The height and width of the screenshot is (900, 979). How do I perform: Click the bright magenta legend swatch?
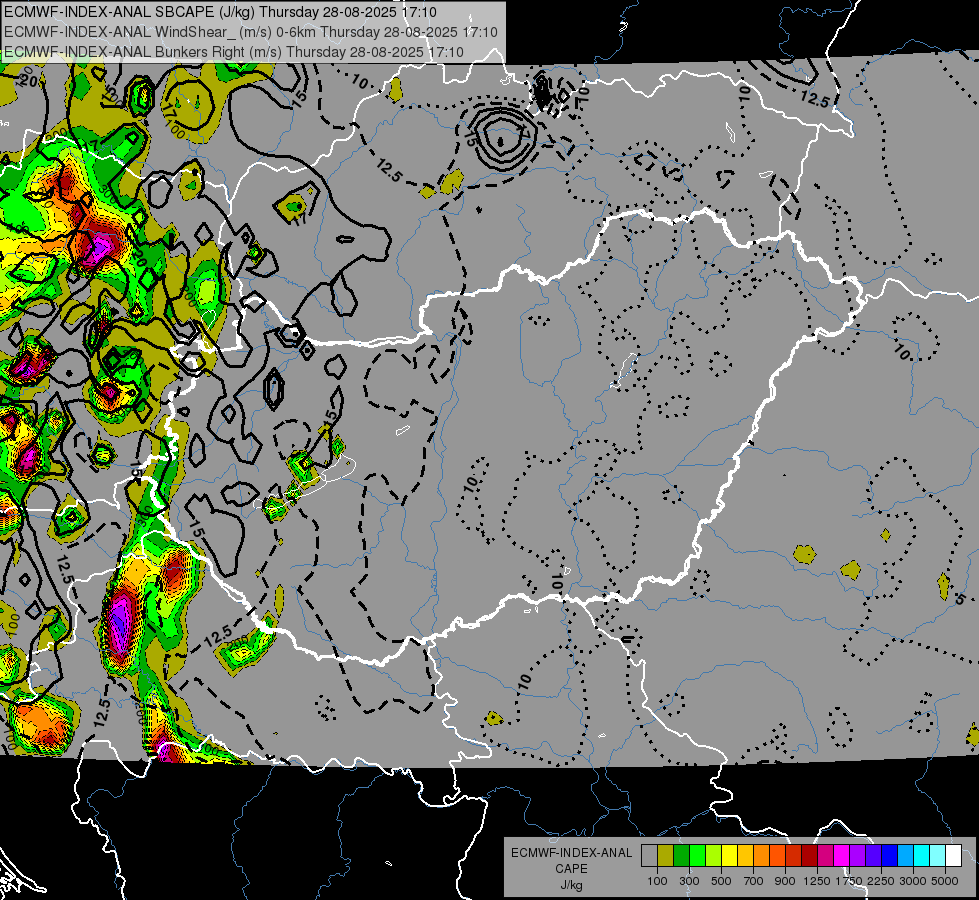[x=842, y=855]
